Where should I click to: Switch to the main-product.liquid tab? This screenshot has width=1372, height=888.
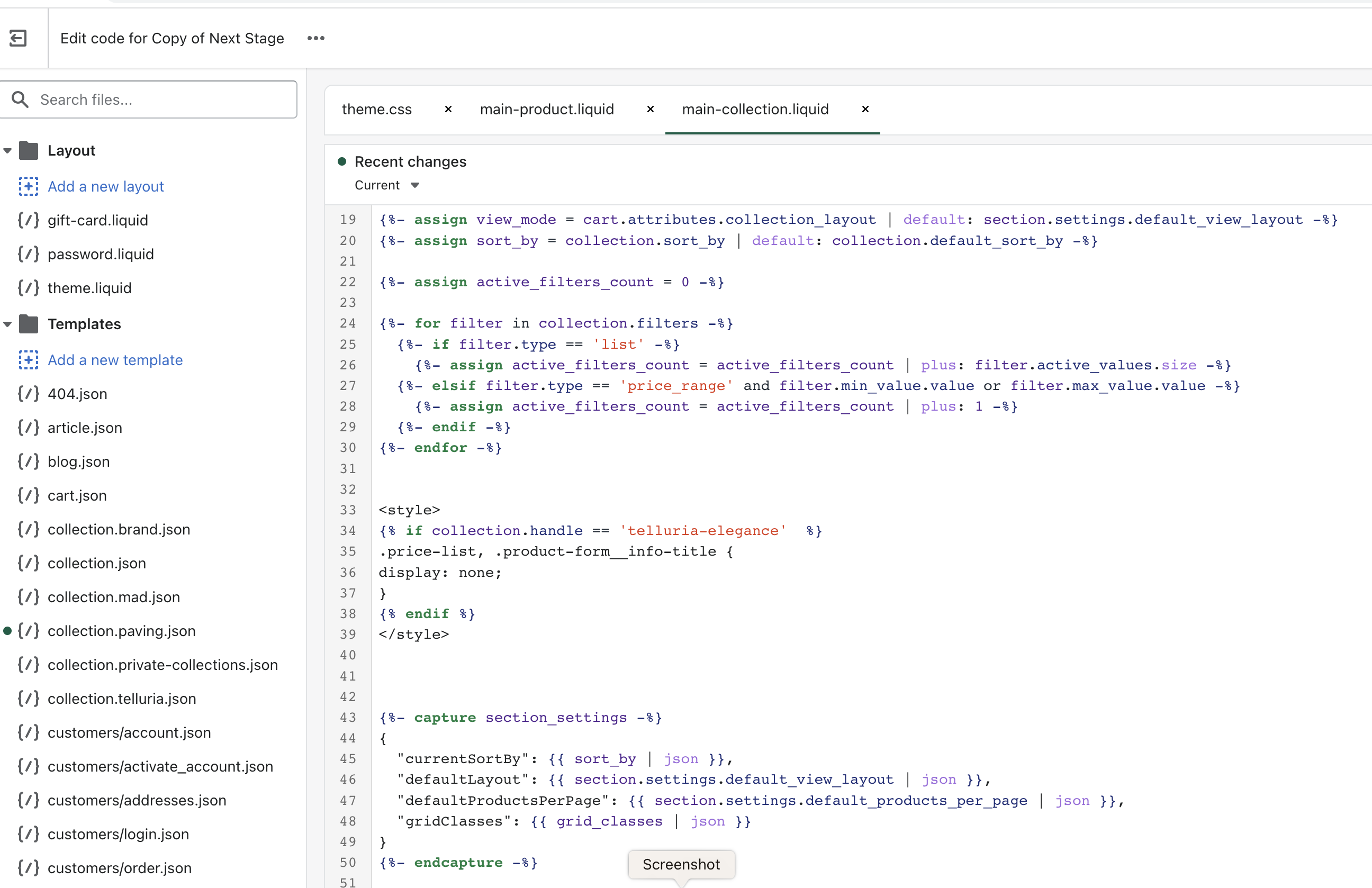546,110
